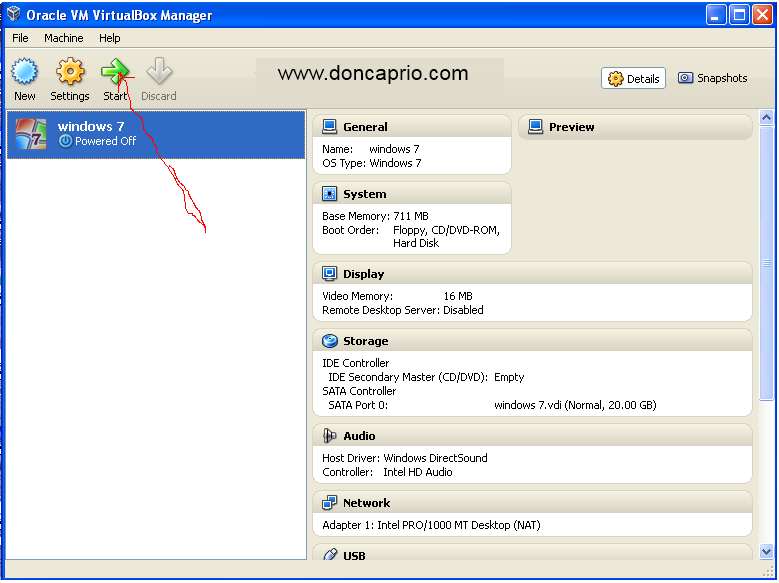Image resolution: width=779 pixels, height=583 pixels.
Task: Open the USB section header link
Action: coord(354,556)
